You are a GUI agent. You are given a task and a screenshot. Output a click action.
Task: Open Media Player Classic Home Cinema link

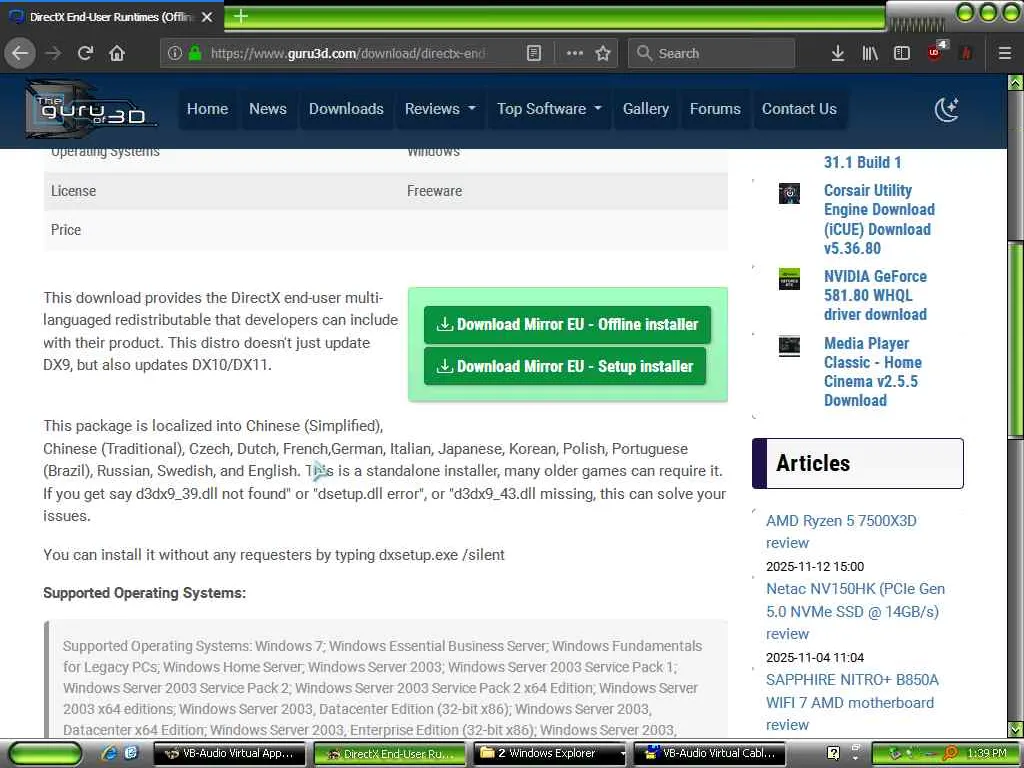coord(872,372)
